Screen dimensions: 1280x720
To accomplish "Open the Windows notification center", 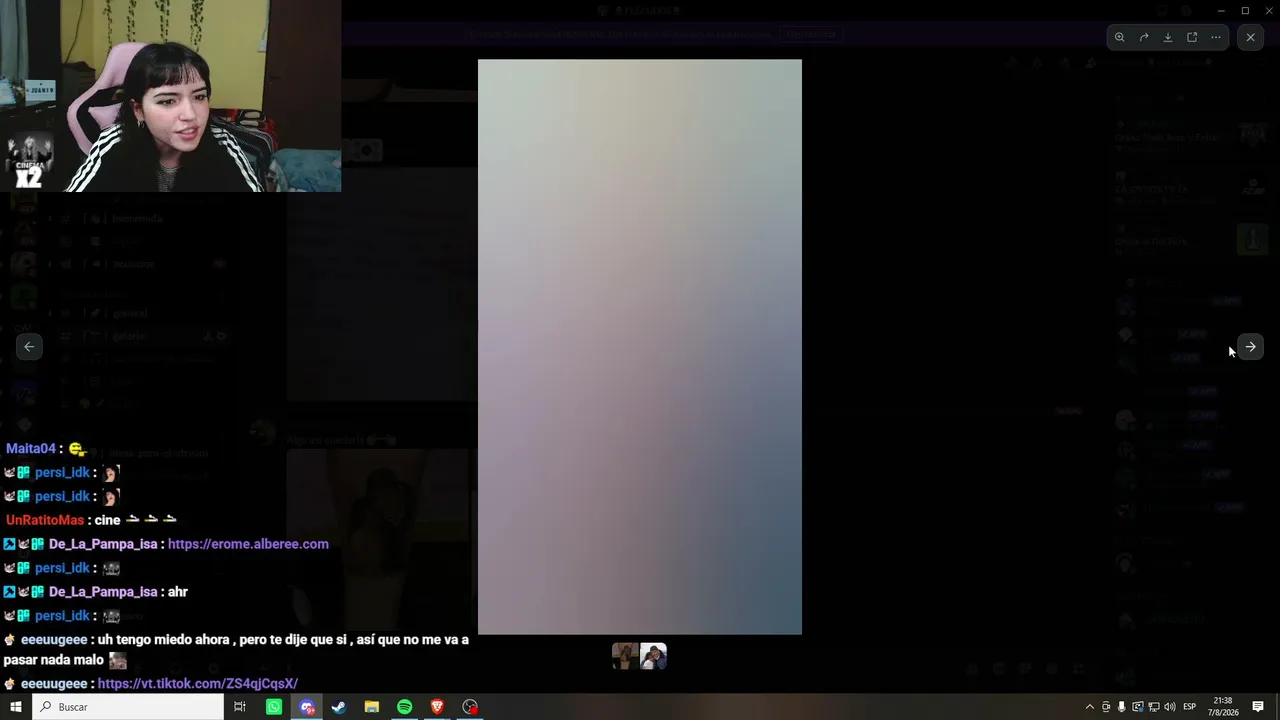I will pyautogui.click(x=1258, y=707).
